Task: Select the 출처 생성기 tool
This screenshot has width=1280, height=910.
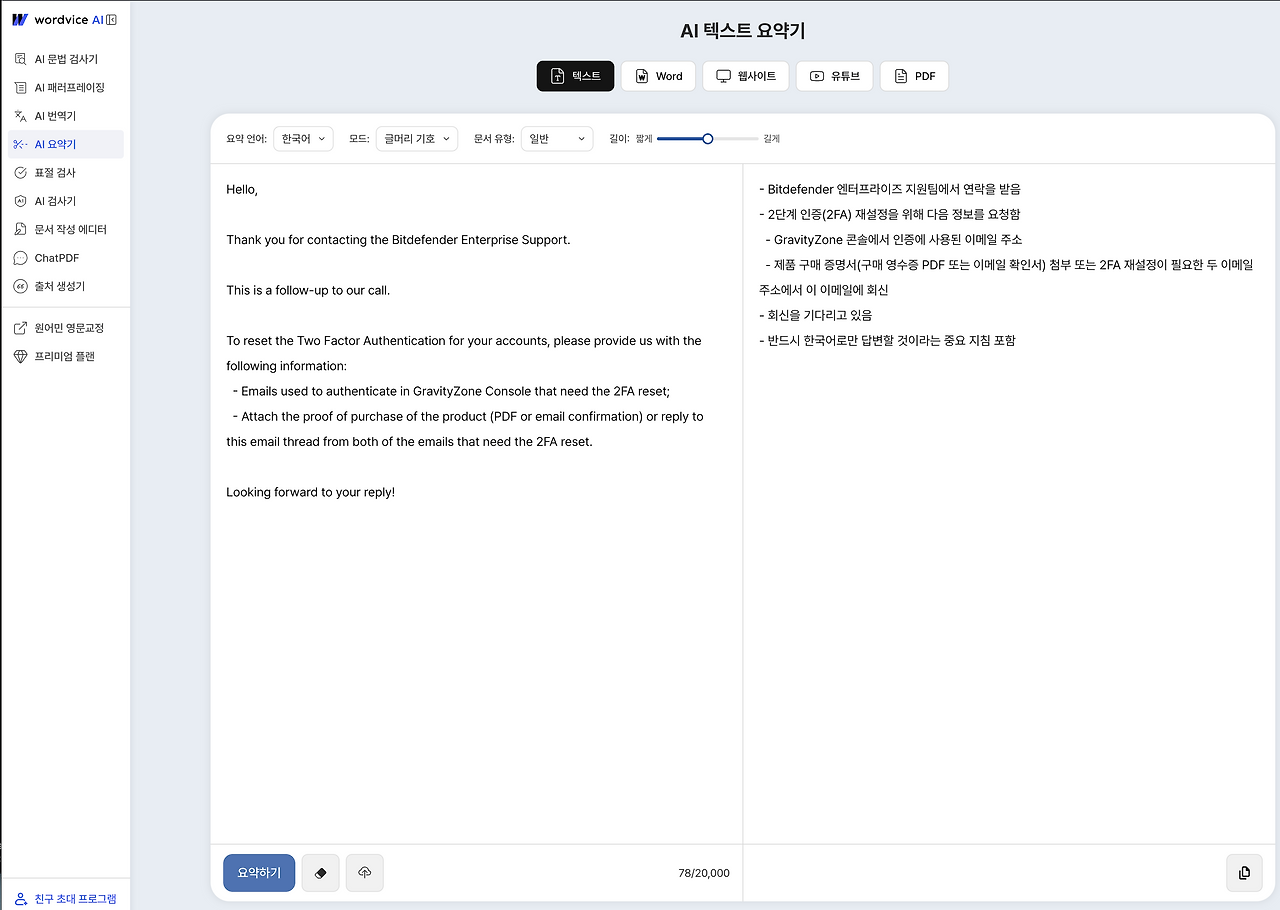Action: click(x=60, y=286)
